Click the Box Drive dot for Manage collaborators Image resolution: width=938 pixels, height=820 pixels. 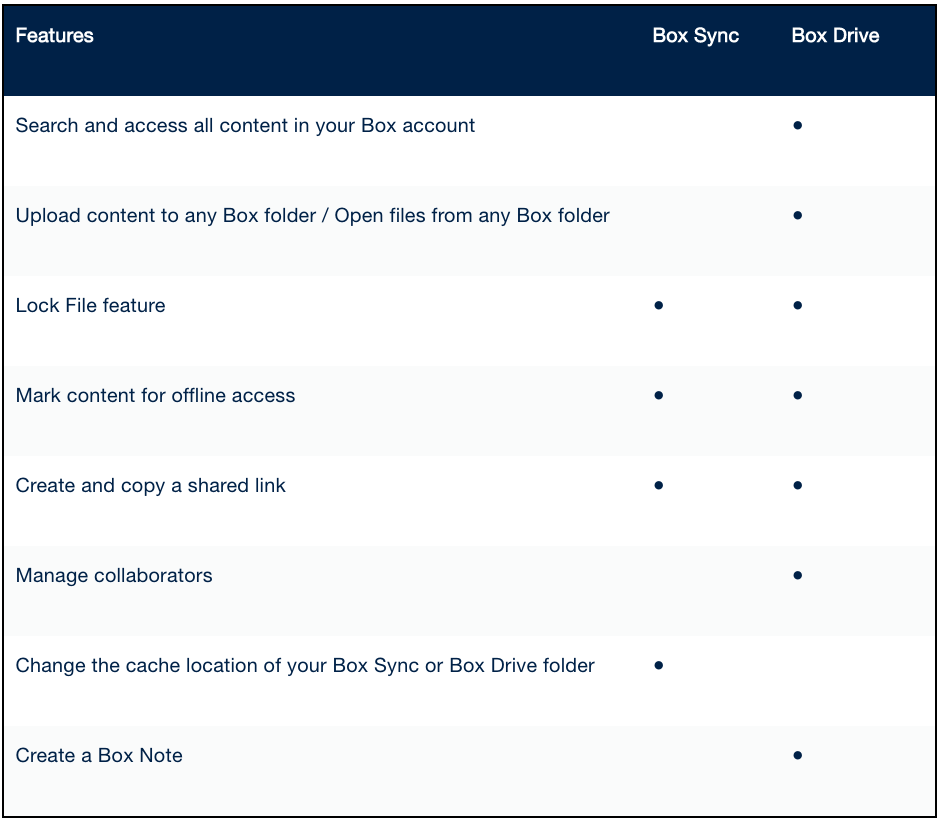point(797,575)
